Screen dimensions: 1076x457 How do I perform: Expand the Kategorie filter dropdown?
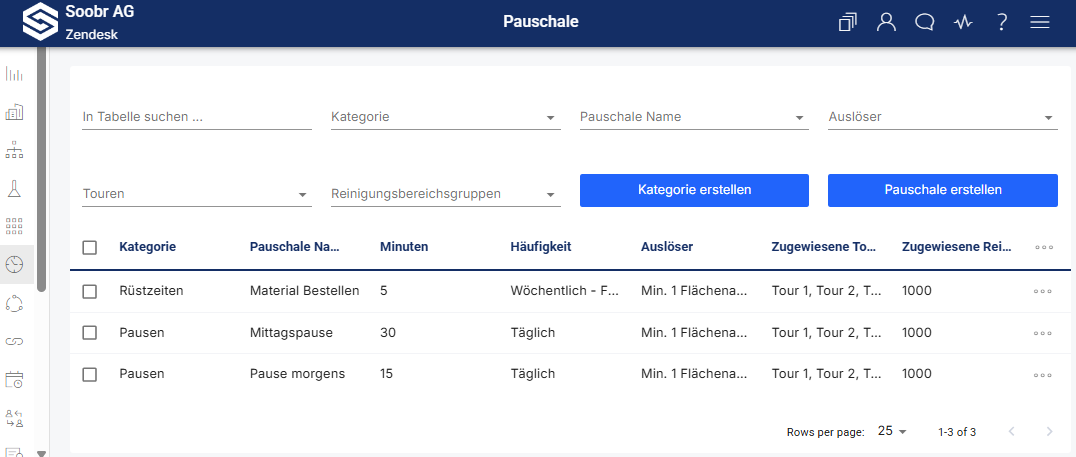click(445, 117)
